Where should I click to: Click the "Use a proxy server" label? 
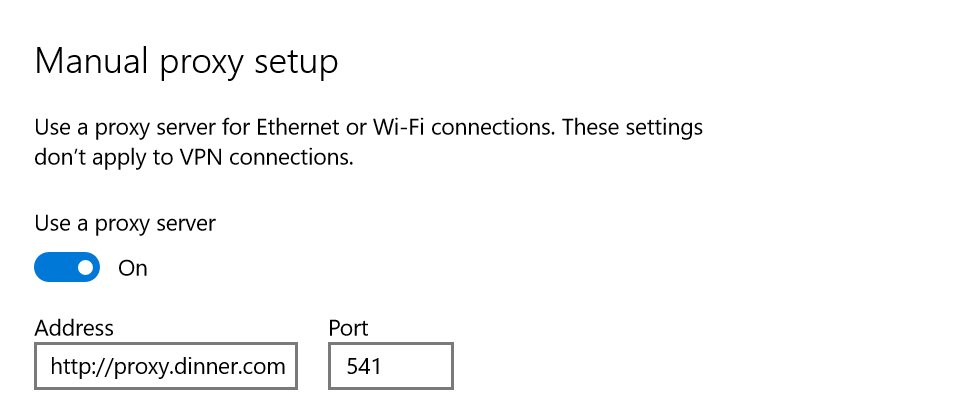click(125, 223)
